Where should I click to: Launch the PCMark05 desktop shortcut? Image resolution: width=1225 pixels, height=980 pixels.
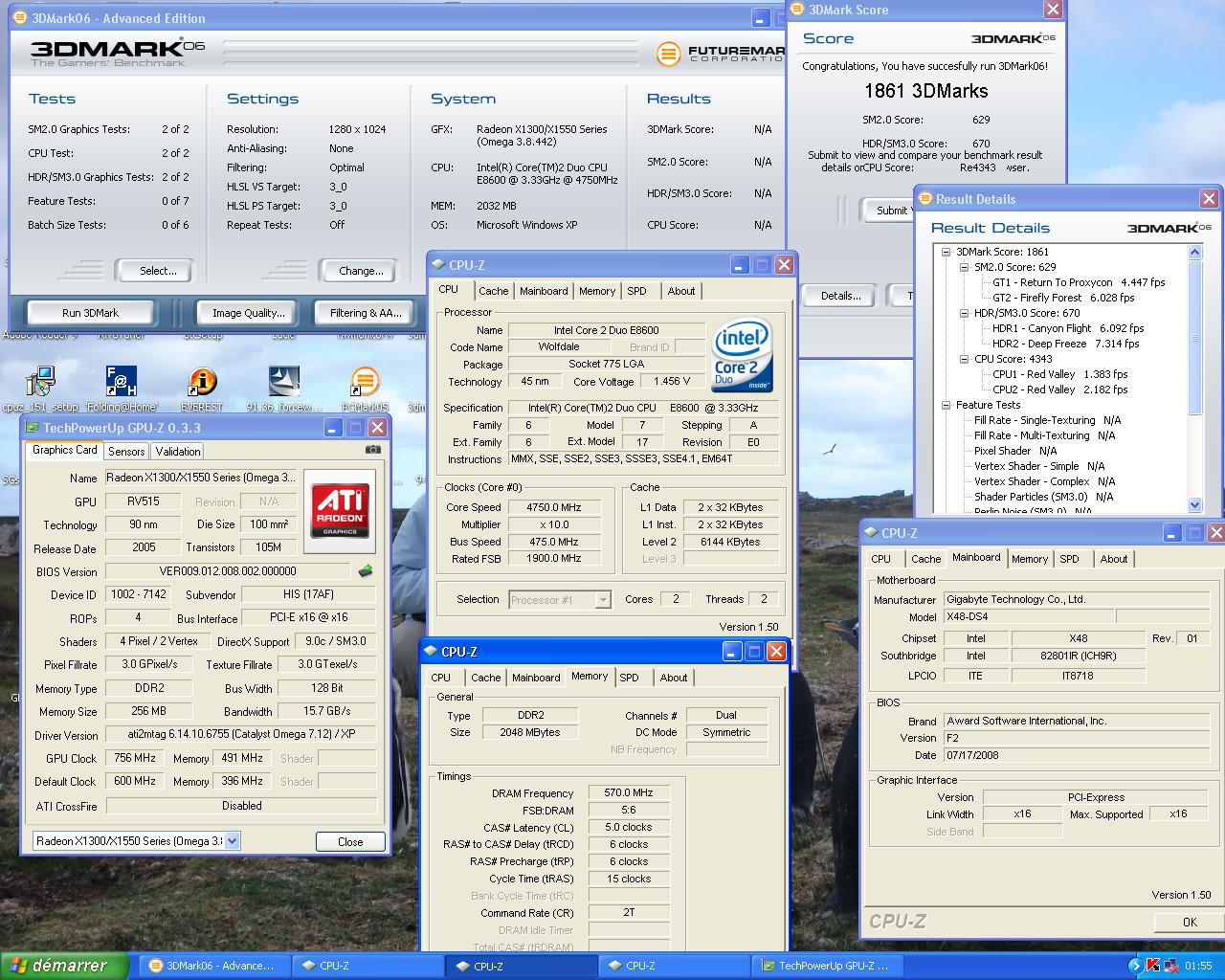pos(365,382)
